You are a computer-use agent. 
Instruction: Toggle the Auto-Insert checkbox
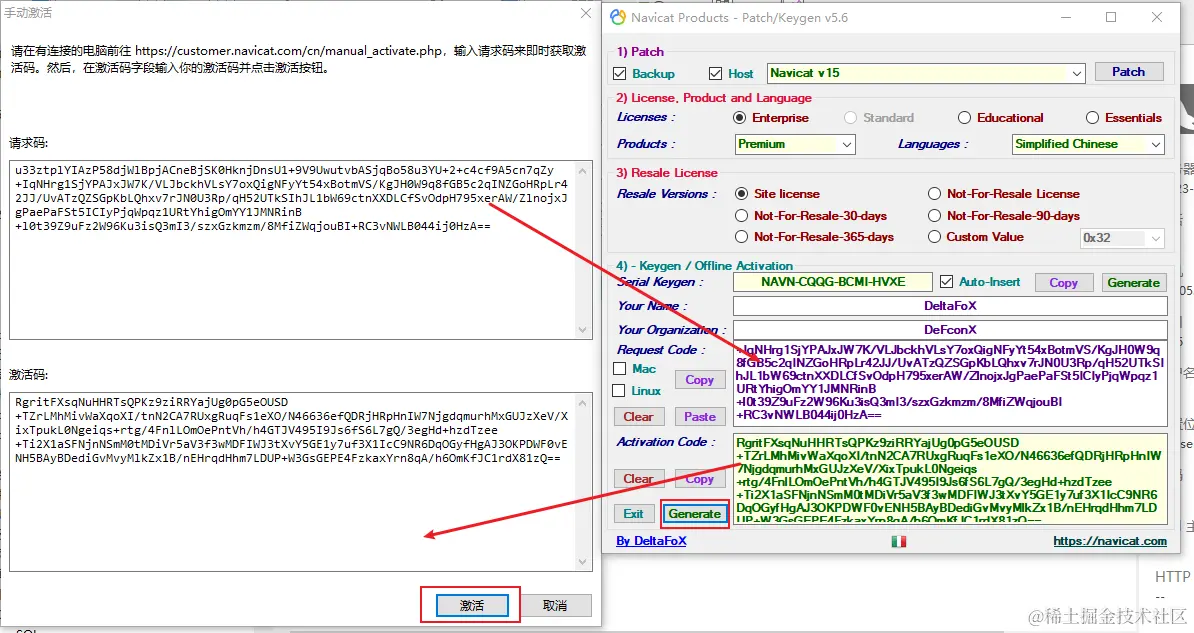point(946,282)
